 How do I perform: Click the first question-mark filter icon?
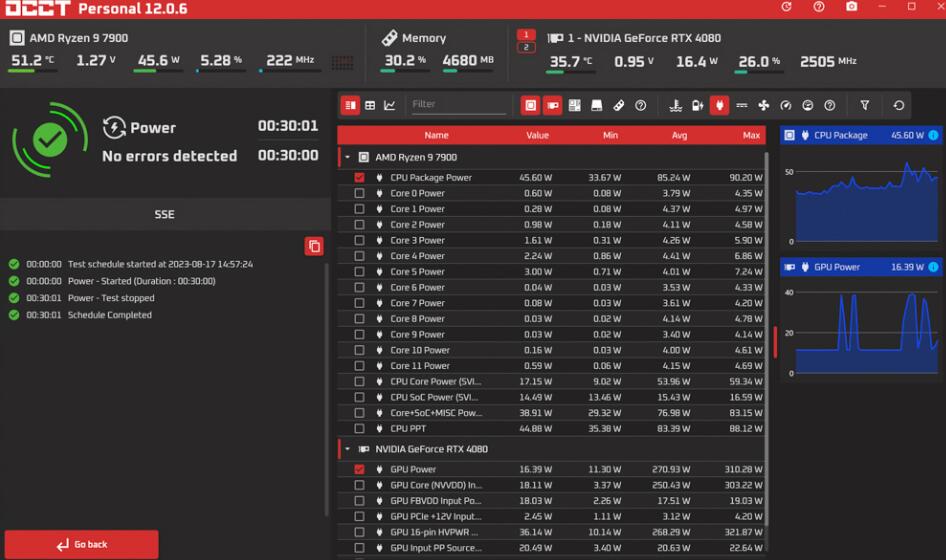641,106
